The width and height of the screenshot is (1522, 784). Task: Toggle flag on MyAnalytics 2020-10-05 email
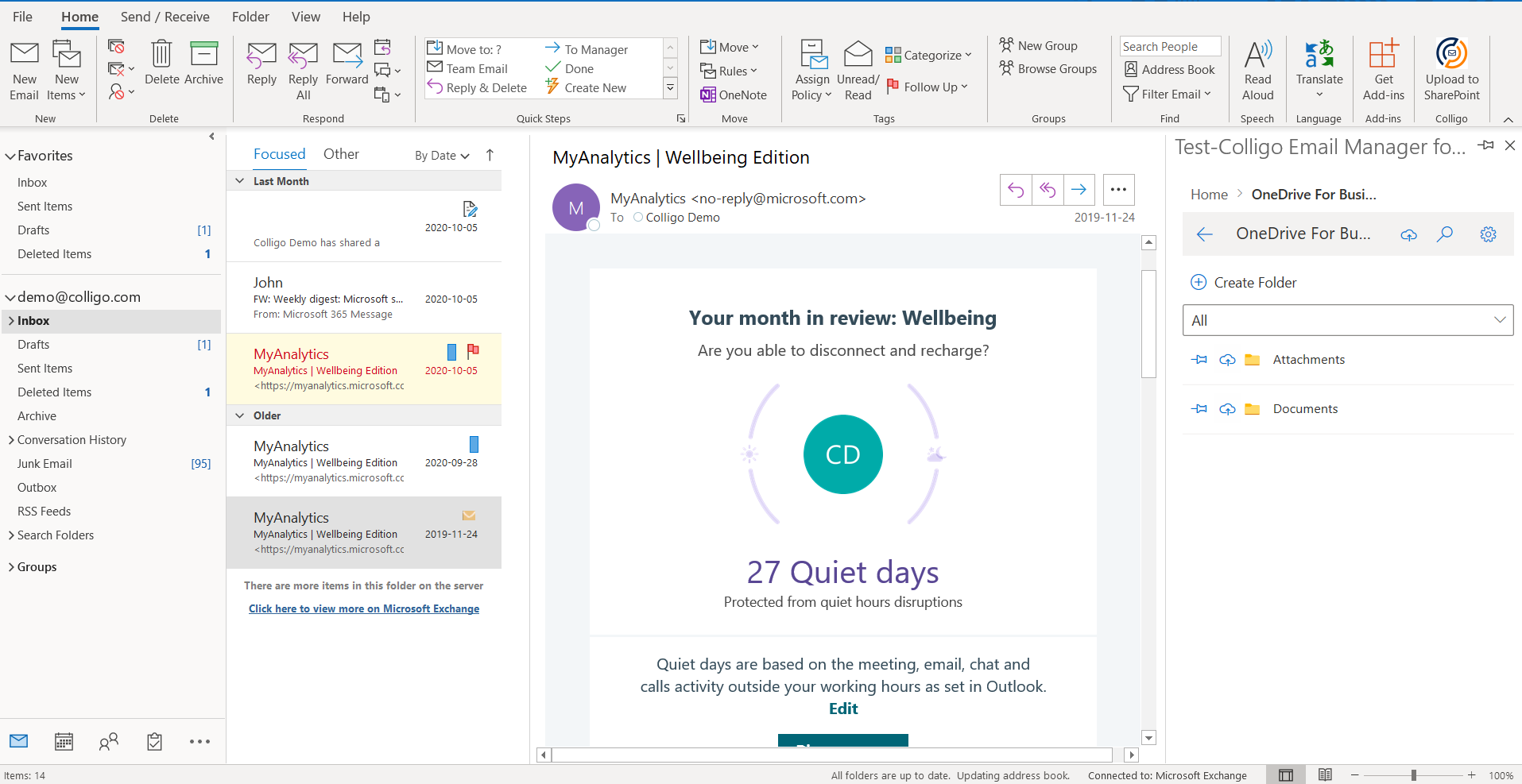click(x=473, y=350)
